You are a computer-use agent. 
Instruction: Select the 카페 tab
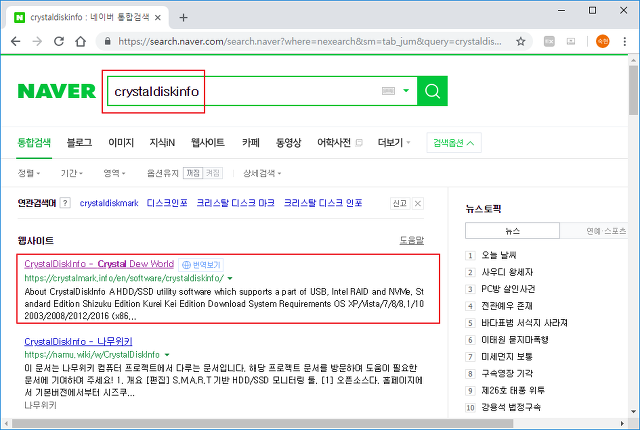251,142
